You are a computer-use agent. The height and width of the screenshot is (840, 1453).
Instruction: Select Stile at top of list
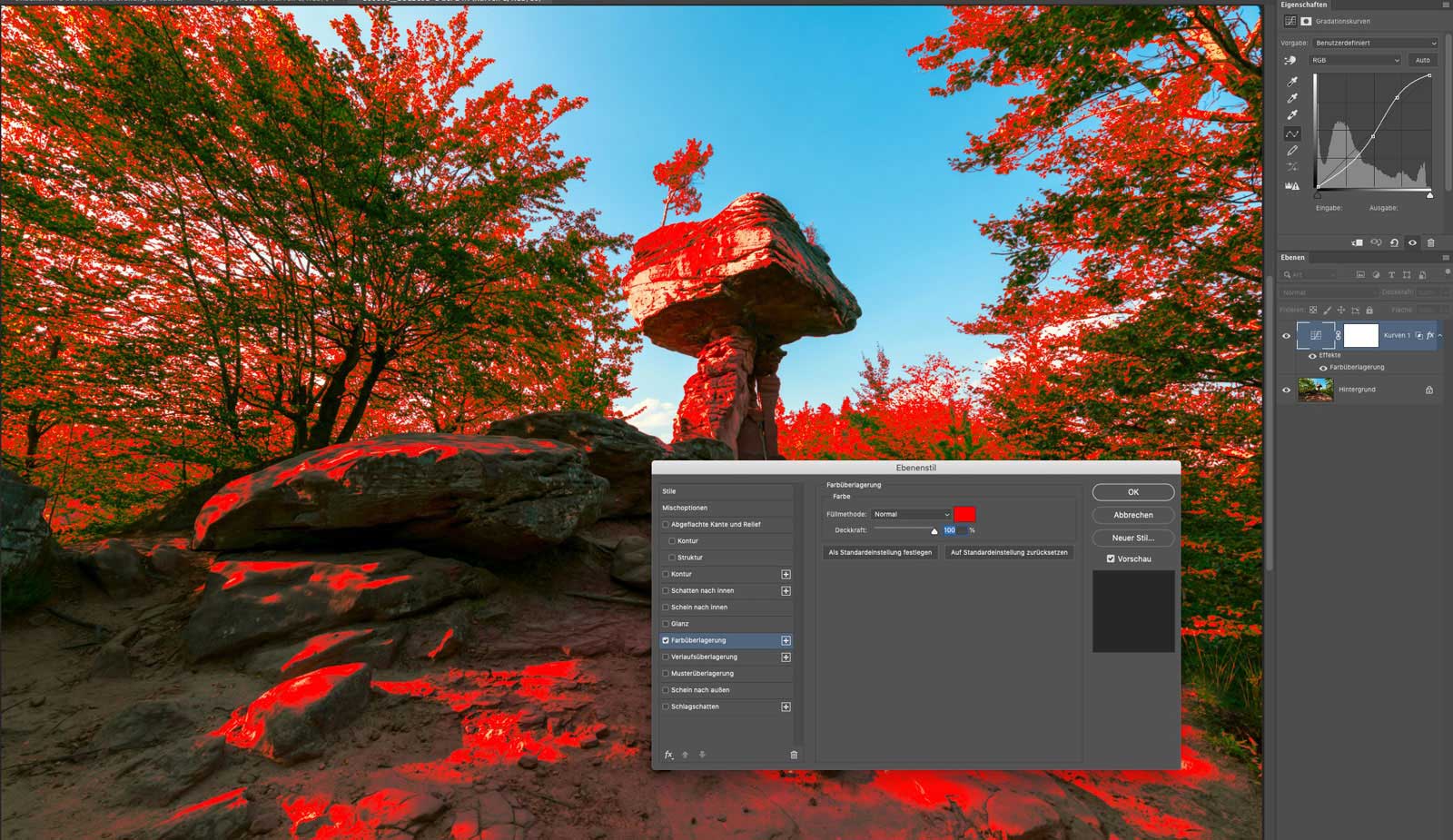tap(669, 491)
